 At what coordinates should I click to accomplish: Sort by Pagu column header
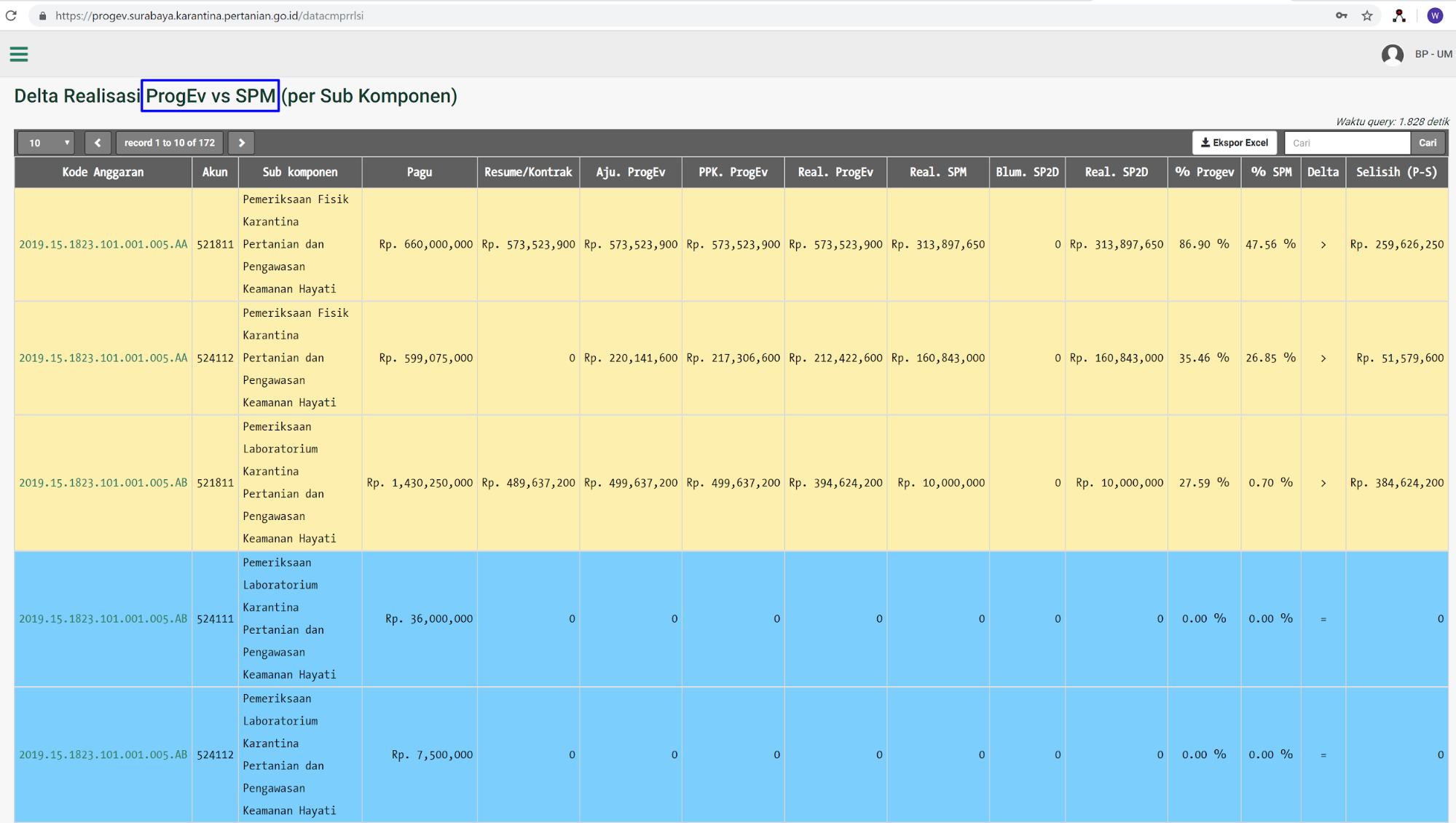tap(419, 172)
